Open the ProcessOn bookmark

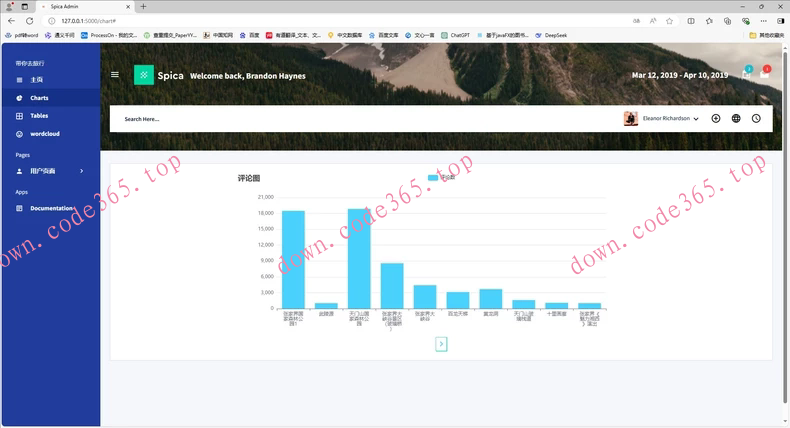(x=109, y=35)
